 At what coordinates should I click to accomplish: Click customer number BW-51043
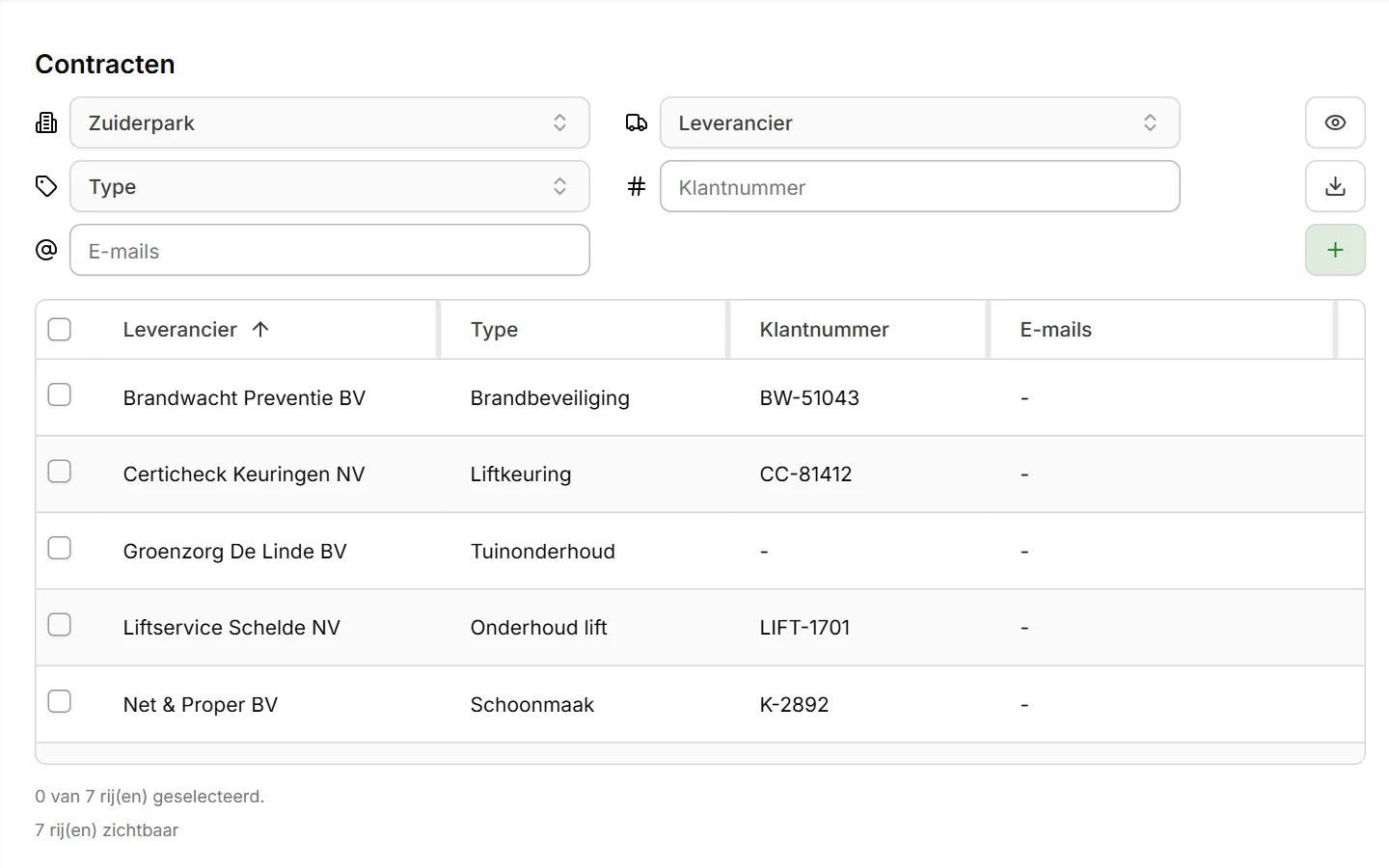coord(809,397)
